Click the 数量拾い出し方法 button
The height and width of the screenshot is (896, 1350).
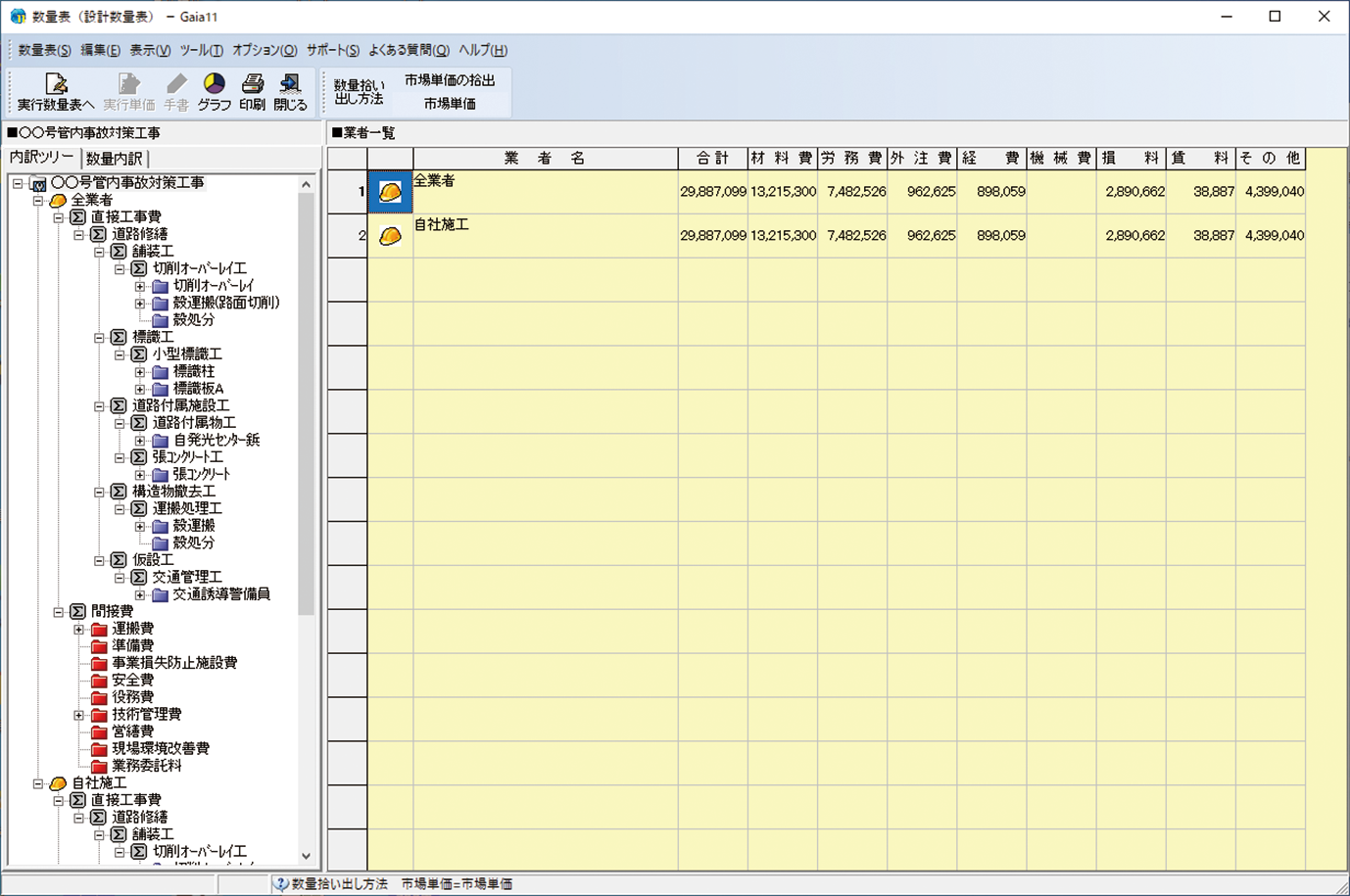[360, 92]
